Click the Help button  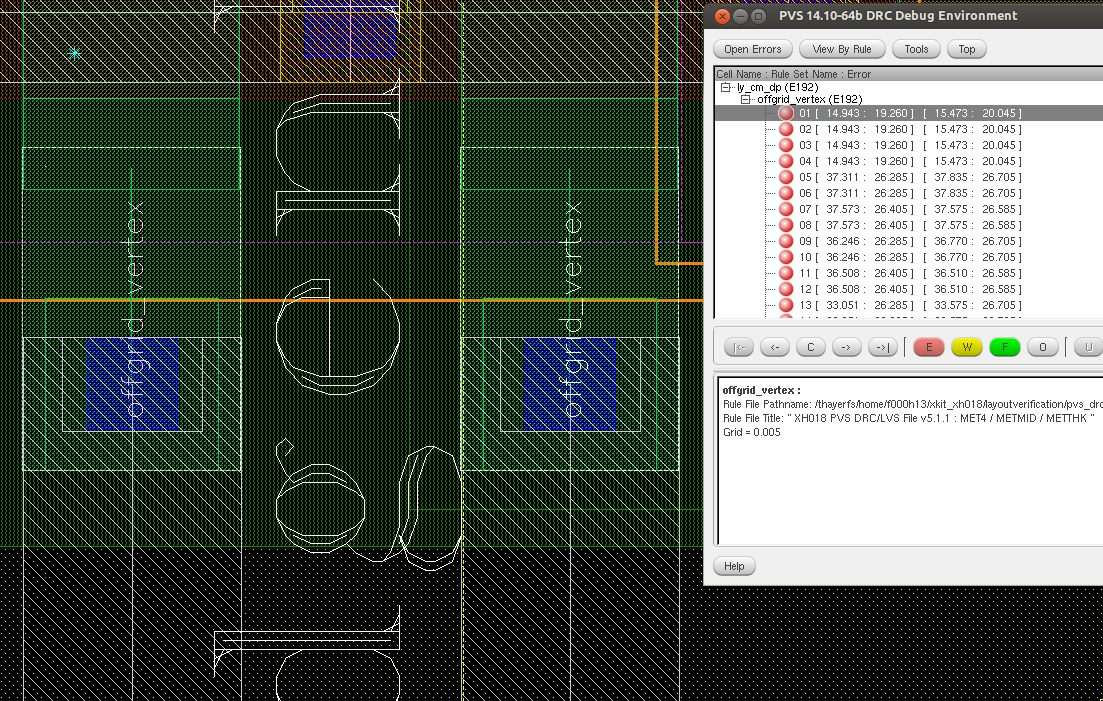(x=734, y=566)
